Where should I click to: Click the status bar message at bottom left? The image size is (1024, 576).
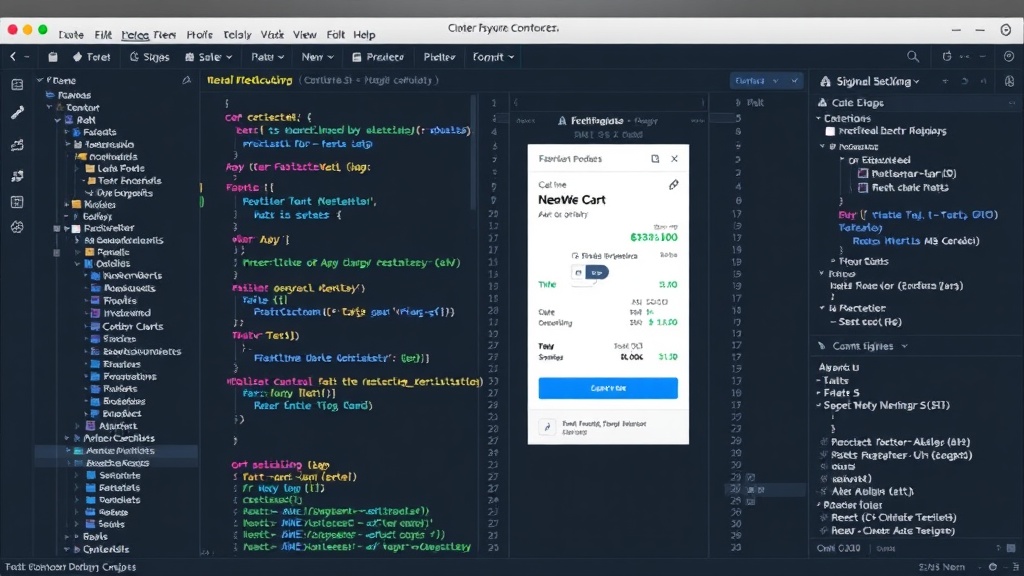point(71,567)
